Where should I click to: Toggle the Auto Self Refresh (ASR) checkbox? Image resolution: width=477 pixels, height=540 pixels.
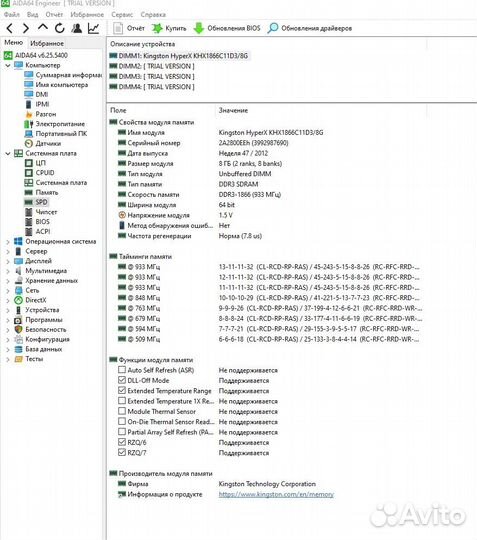click(122, 370)
